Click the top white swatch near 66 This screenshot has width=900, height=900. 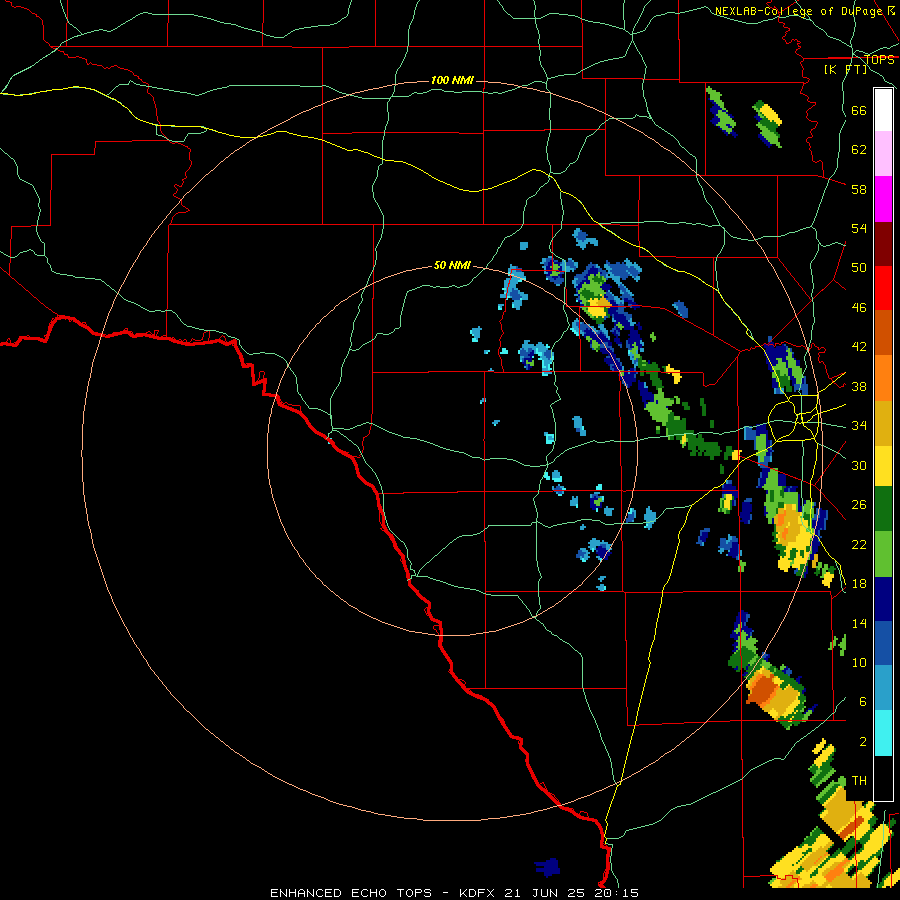pos(883,110)
